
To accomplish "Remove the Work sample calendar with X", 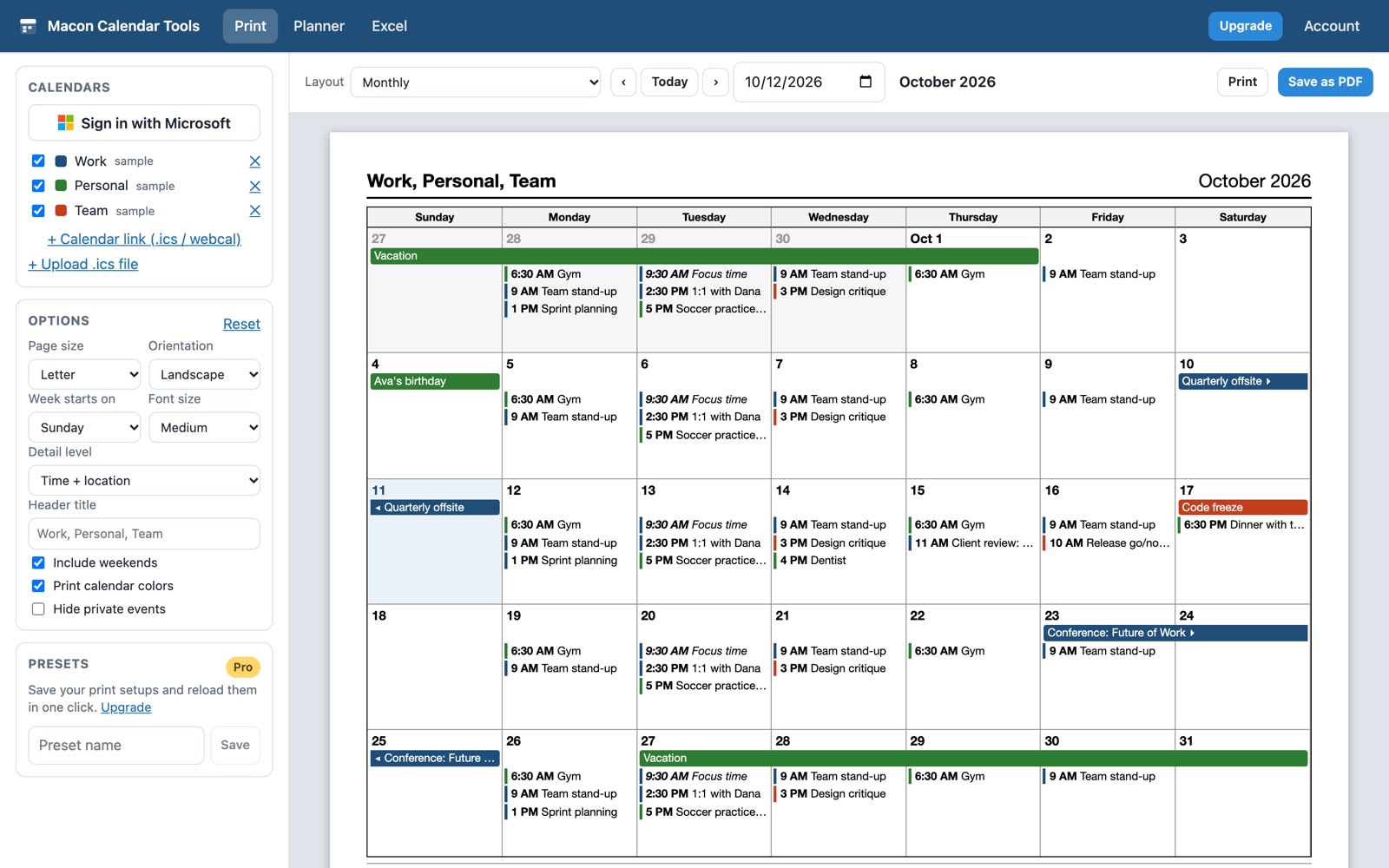I will [x=255, y=161].
